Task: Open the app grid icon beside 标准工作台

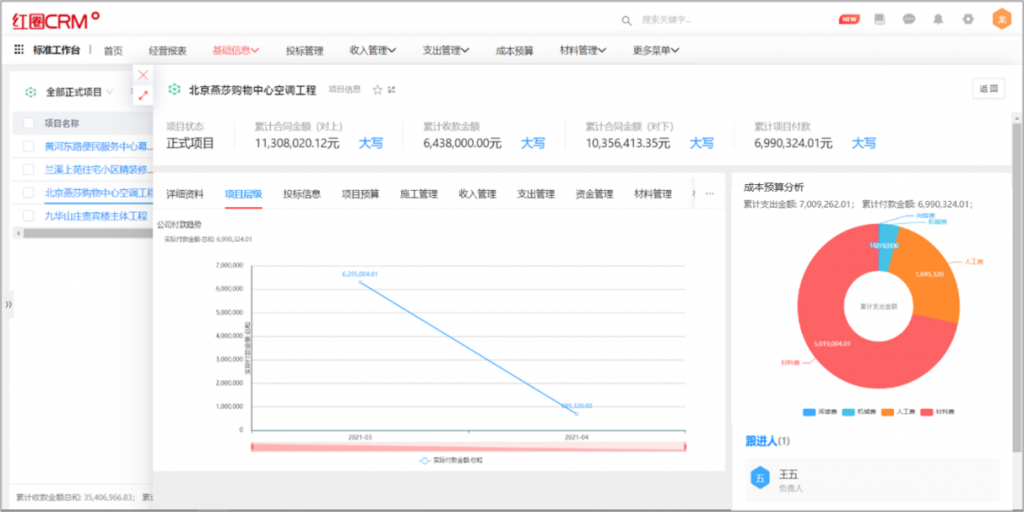Action: (x=19, y=50)
